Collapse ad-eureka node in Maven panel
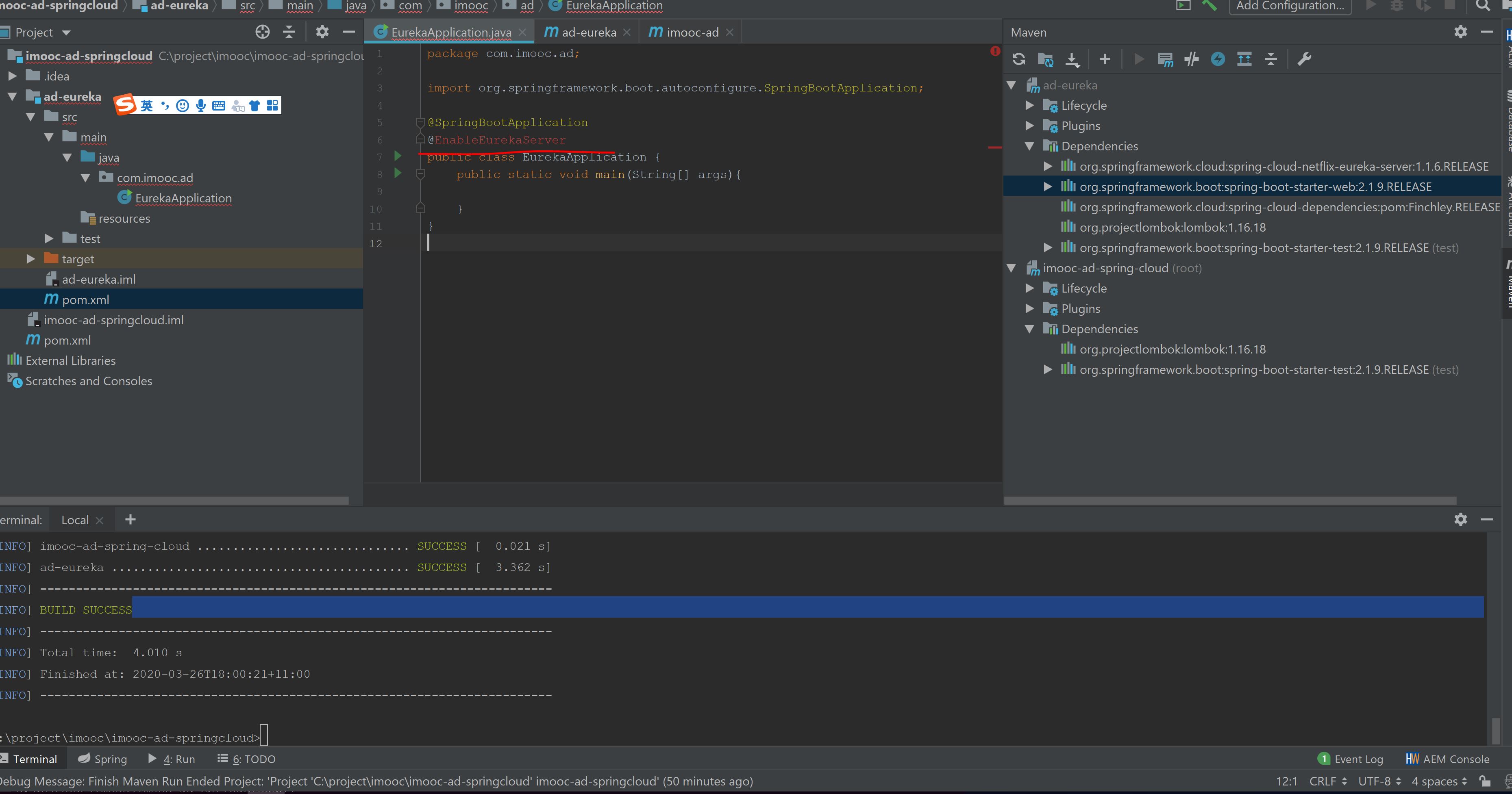 [1012, 85]
